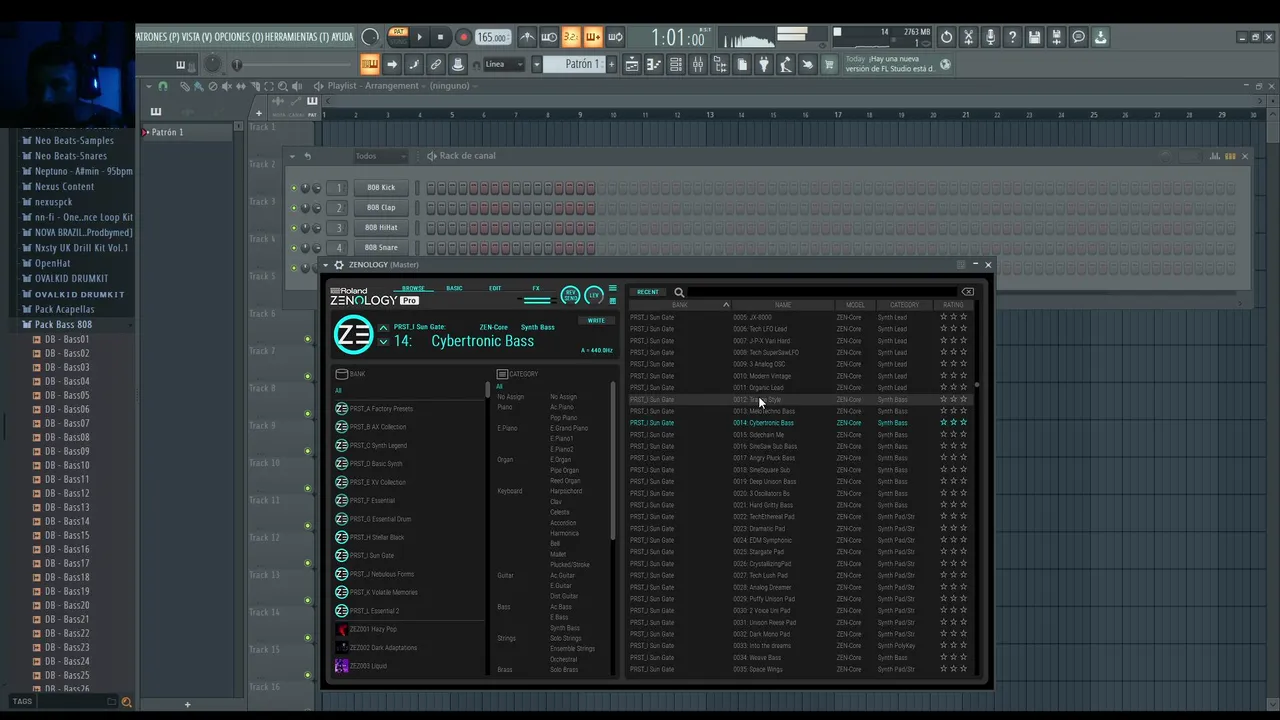This screenshot has width=1280, height=720.
Task: Switch to the EDIT tab in Zenology
Action: [x=495, y=288]
